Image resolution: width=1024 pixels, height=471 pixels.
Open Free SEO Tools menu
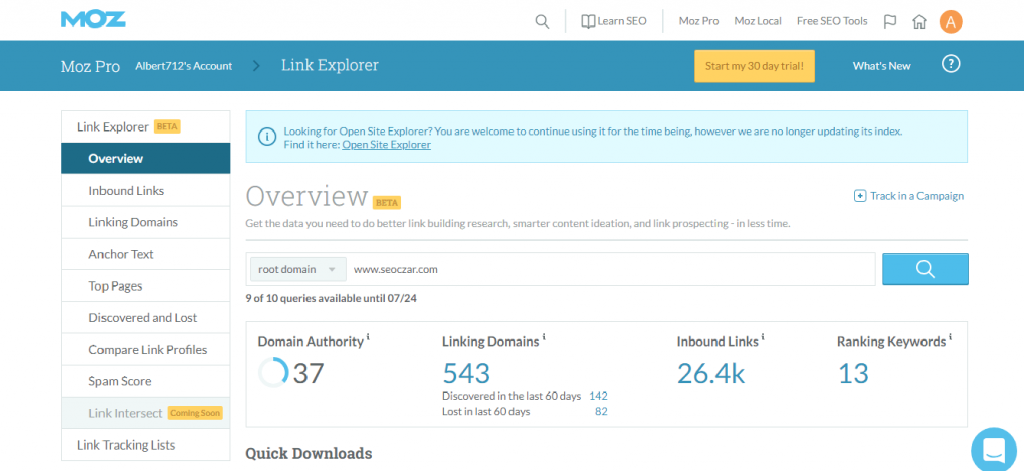click(832, 22)
